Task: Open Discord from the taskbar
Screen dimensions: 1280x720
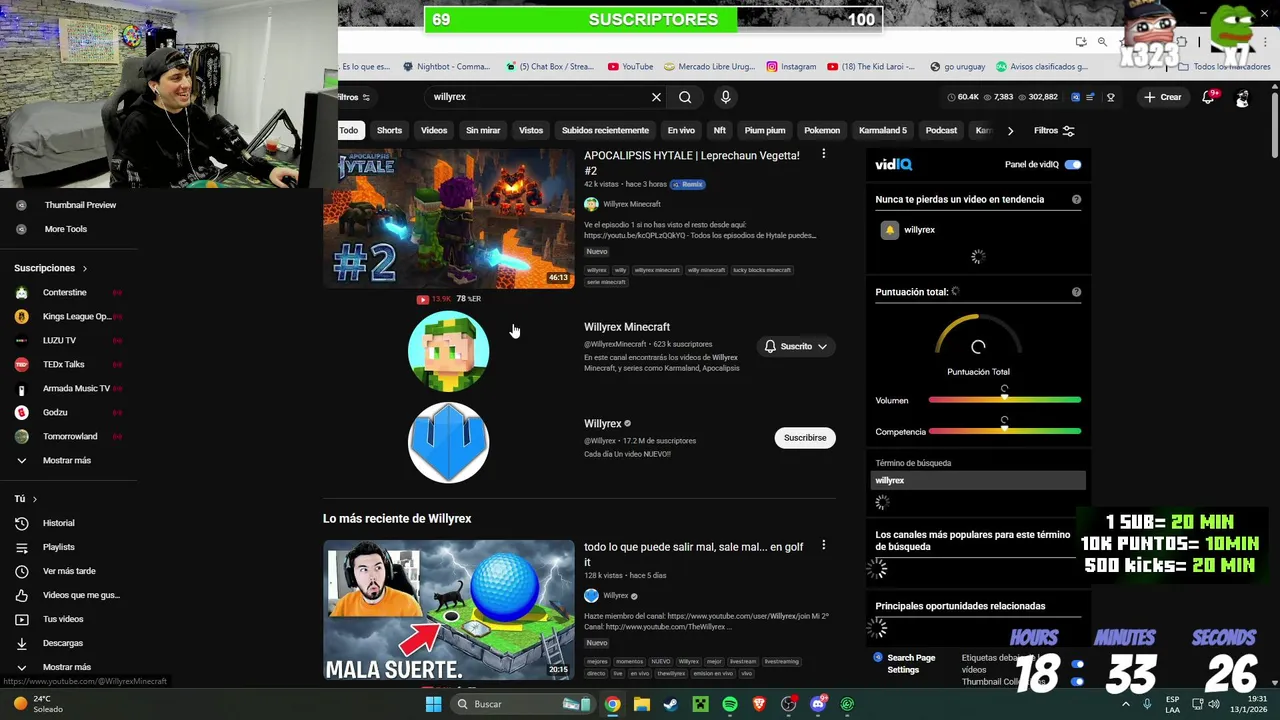Action: pyautogui.click(x=818, y=704)
